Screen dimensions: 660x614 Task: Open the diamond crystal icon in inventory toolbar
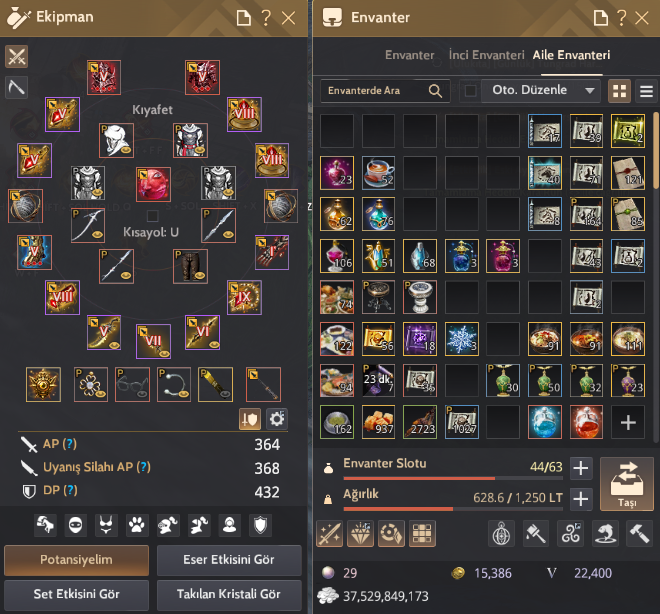pos(361,534)
